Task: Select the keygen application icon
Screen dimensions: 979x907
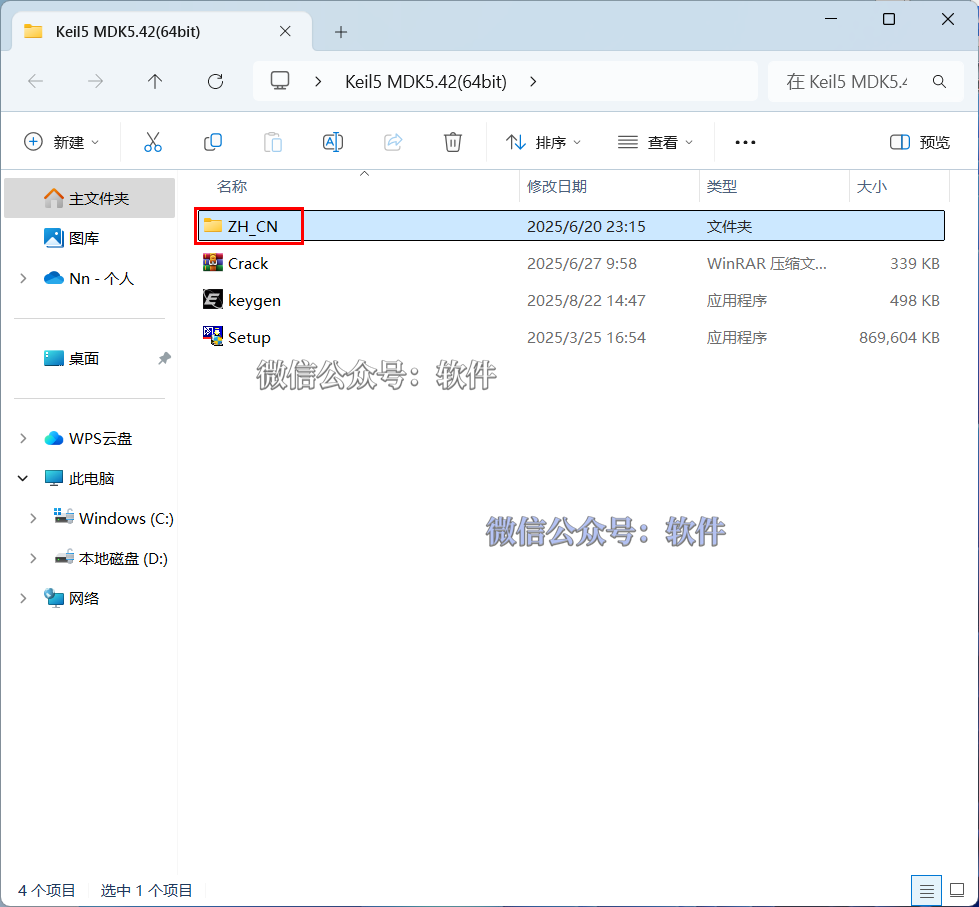Action: pos(213,300)
